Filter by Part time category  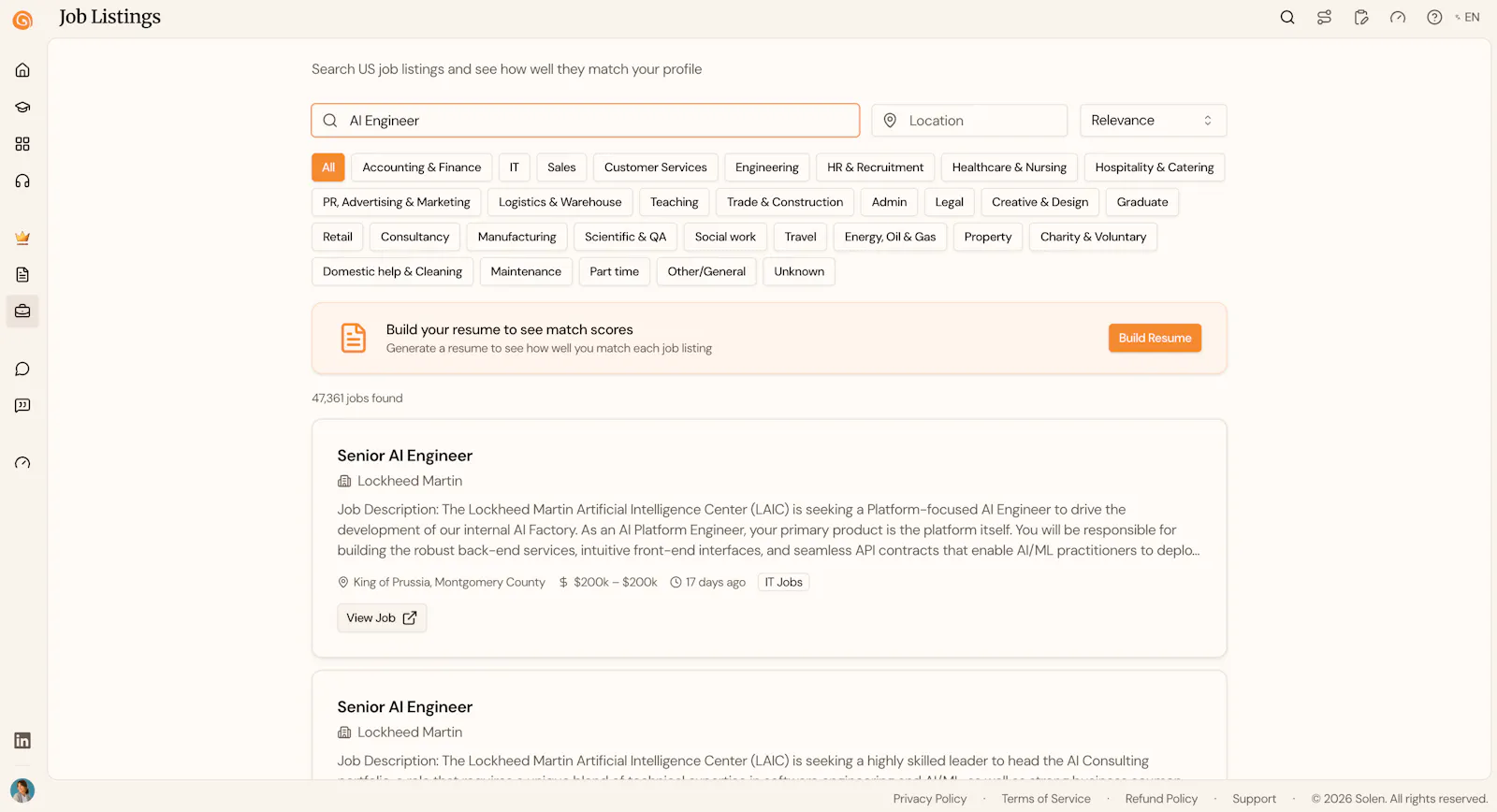tap(615, 271)
